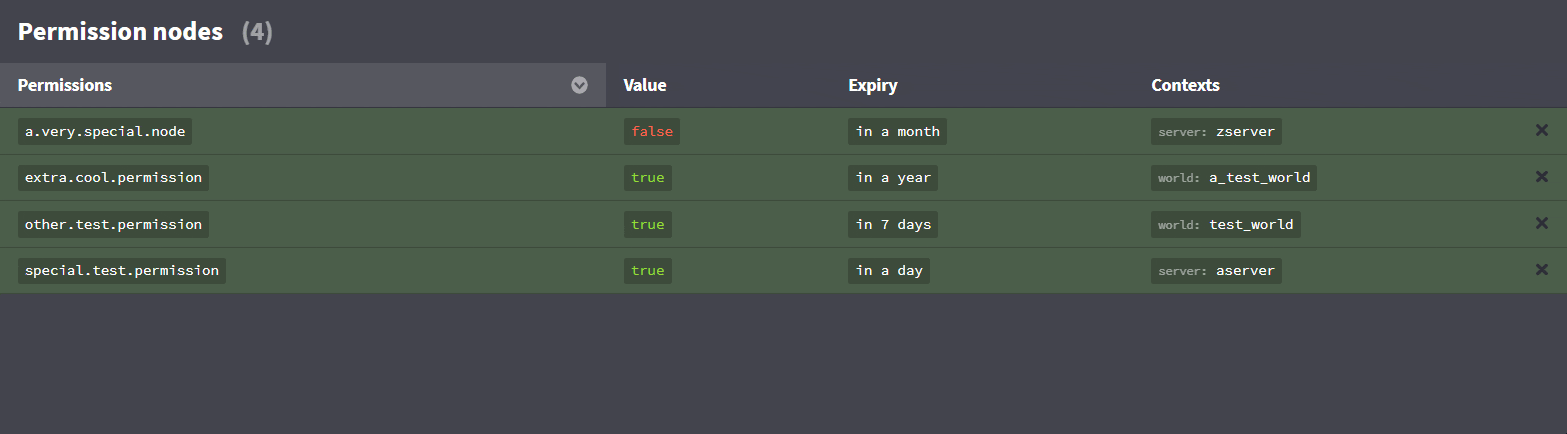
Task: Remove special.test.permission using the X icon
Action: point(1541,270)
